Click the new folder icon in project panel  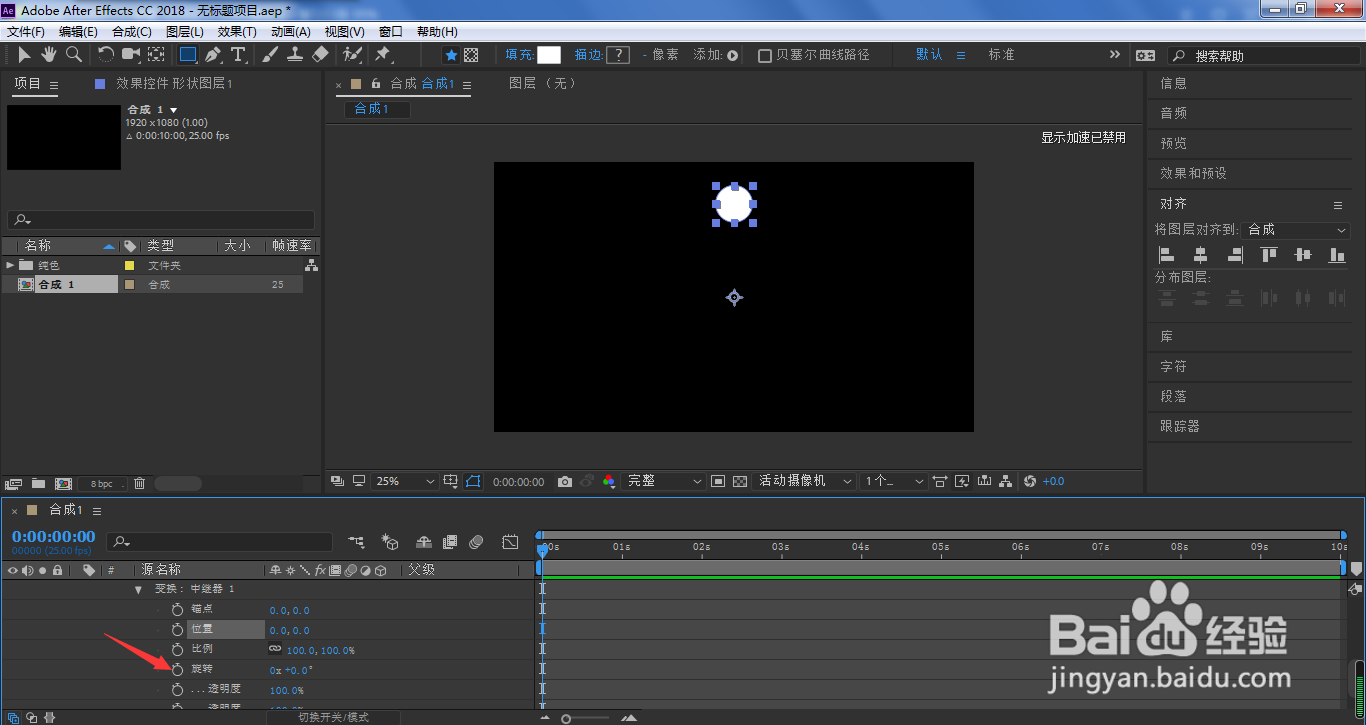point(38,483)
